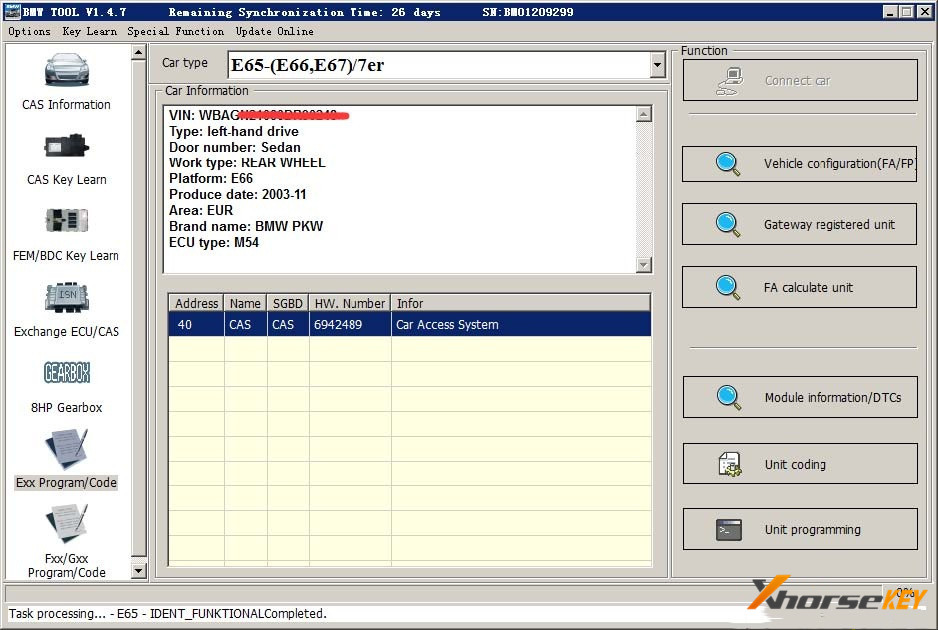Open the Options menu
Image resolution: width=938 pixels, height=630 pixels.
[29, 31]
